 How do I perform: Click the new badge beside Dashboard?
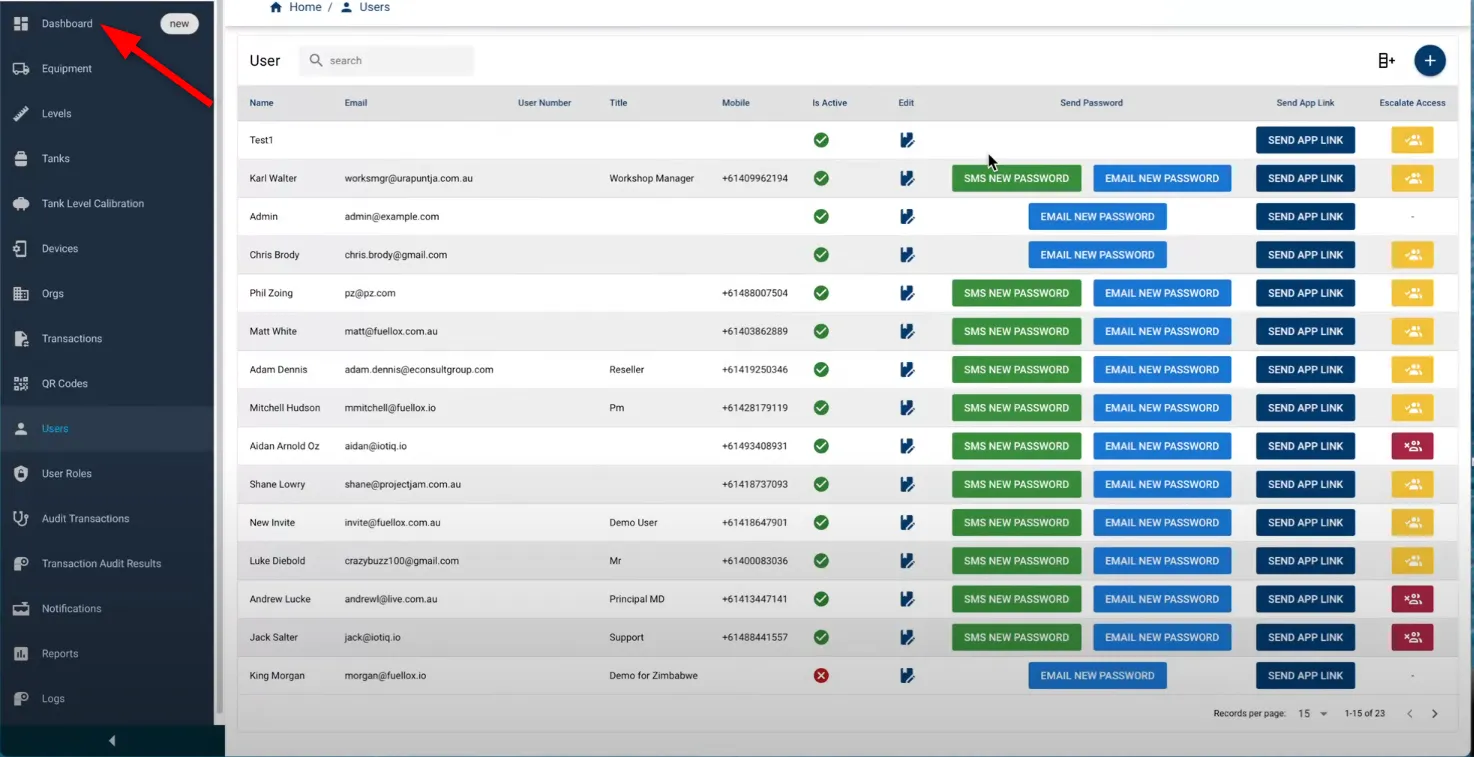click(x=179, y=24)
